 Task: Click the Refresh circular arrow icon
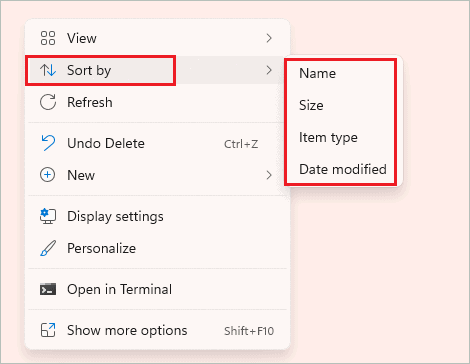coord(48,102)
